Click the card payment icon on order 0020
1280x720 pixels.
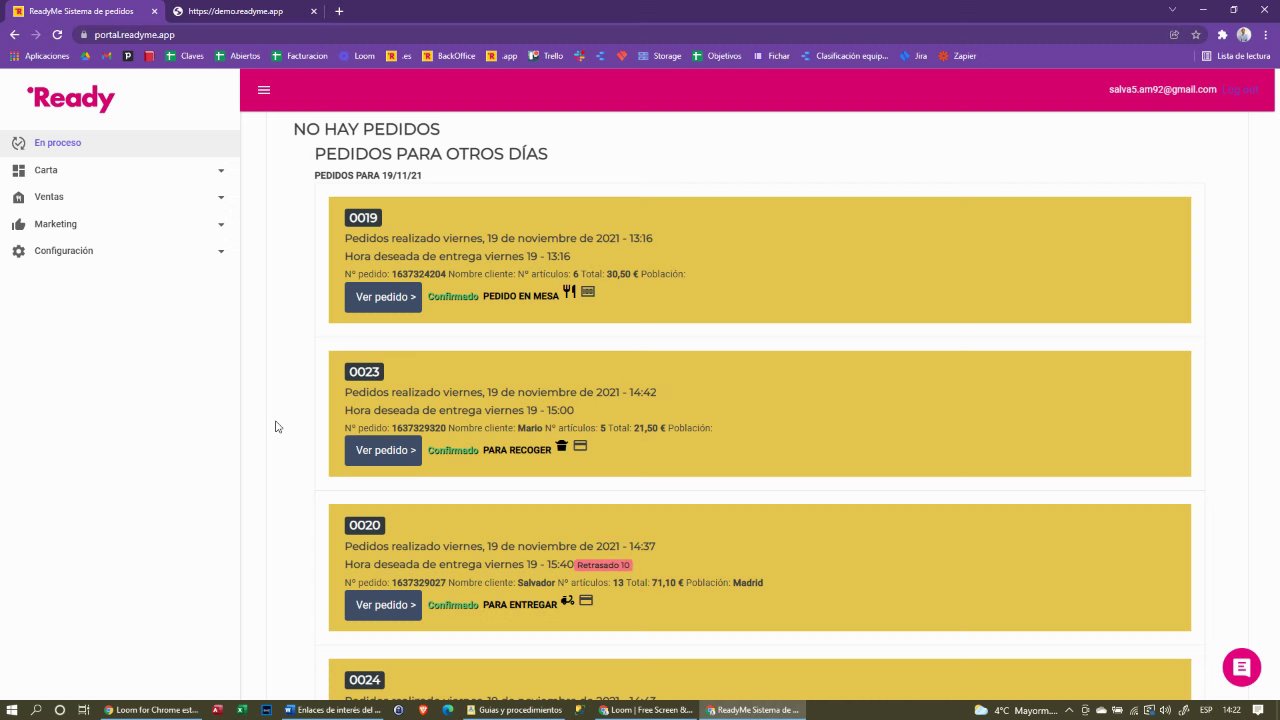pos(586,601)
